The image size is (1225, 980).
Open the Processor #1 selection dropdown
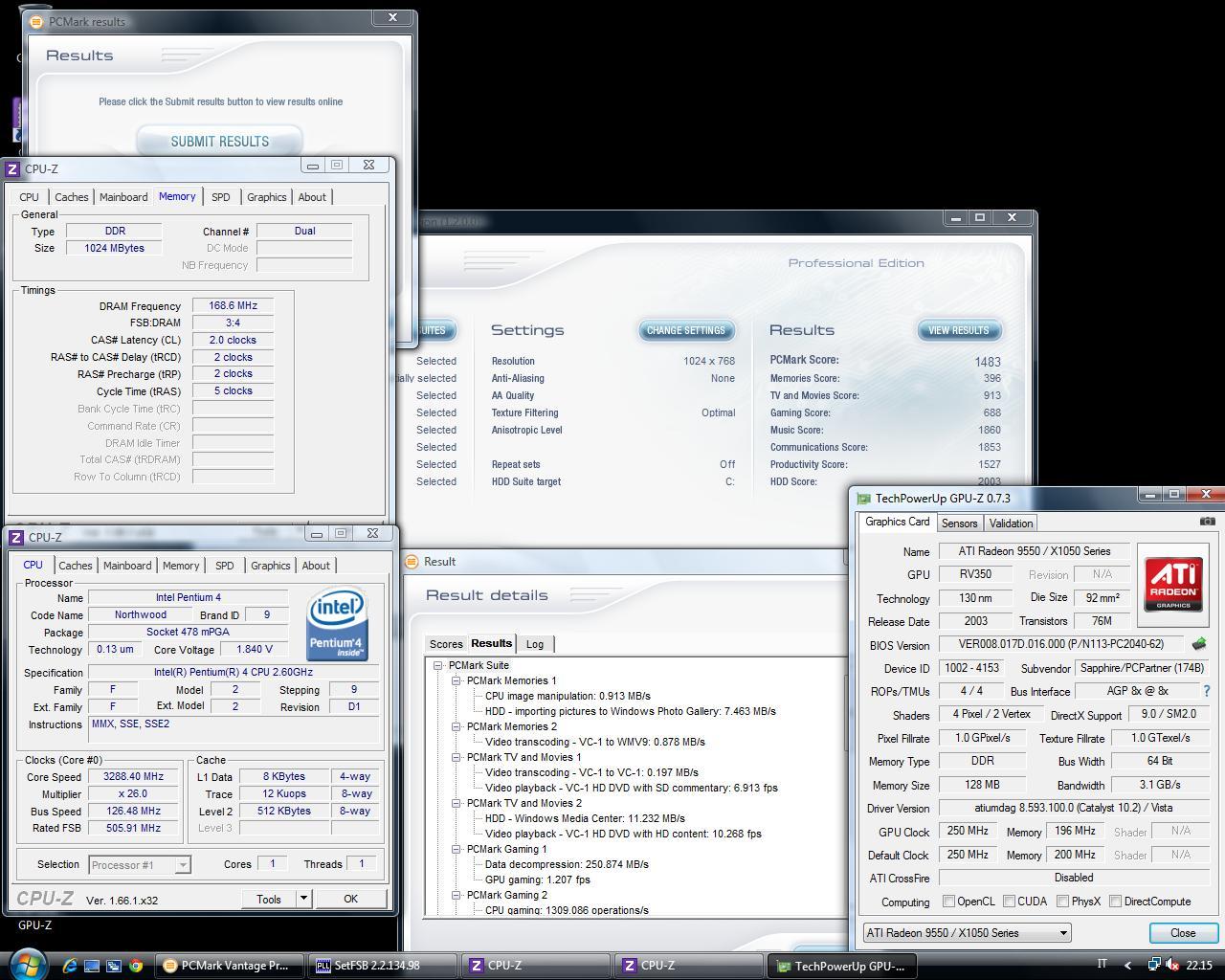(x=140, y=865)
